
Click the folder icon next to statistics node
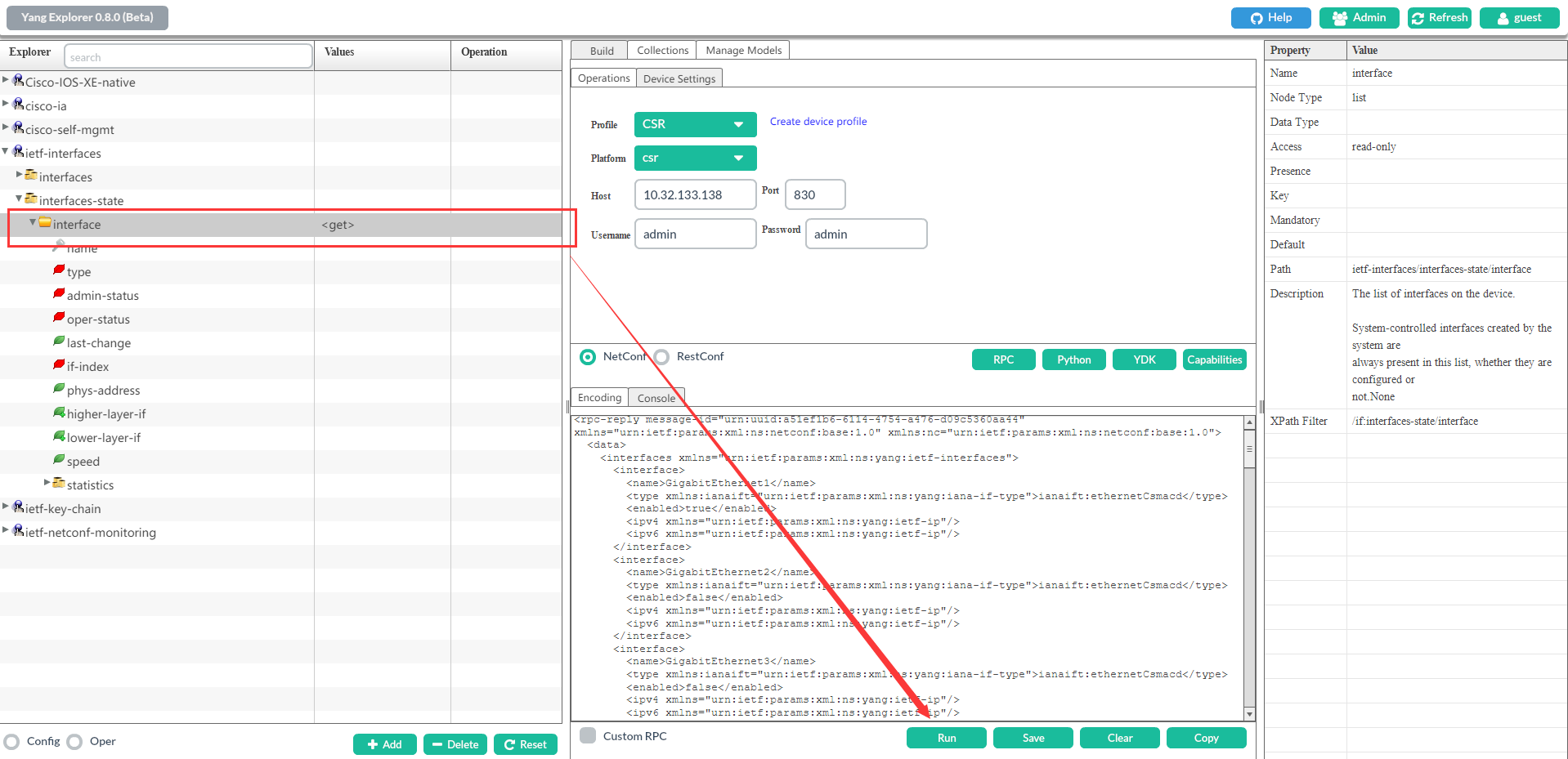click(x=58, y=484)
